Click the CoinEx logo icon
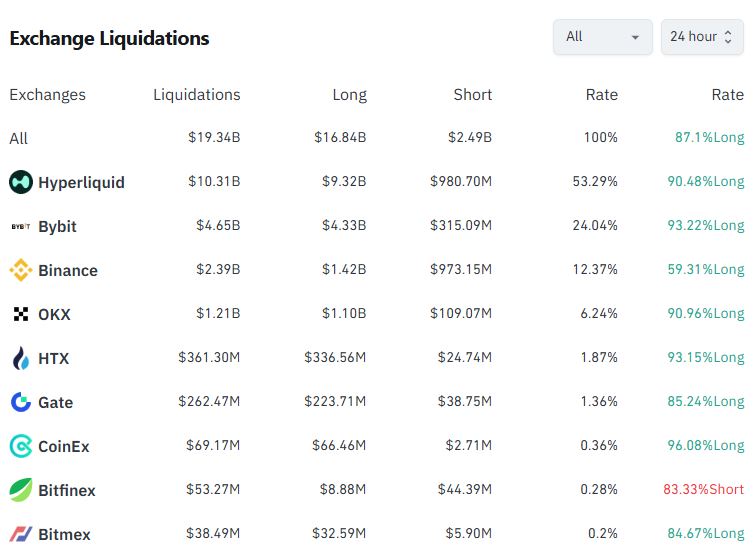Image resolution: width=756 pixels, height=554 pixels. [x=21, y=446]
